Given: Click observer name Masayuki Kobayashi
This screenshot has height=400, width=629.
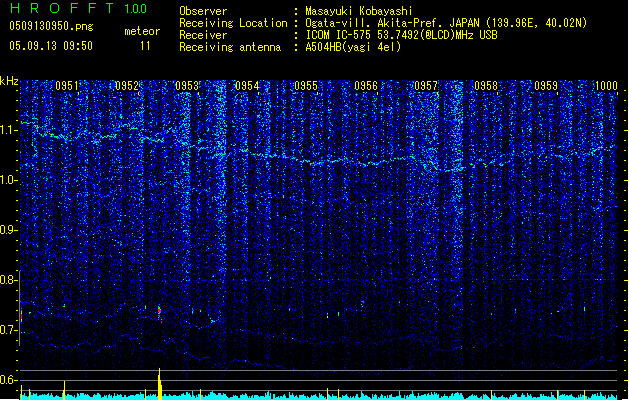Looking at the screenshot, I should (359, 11).
